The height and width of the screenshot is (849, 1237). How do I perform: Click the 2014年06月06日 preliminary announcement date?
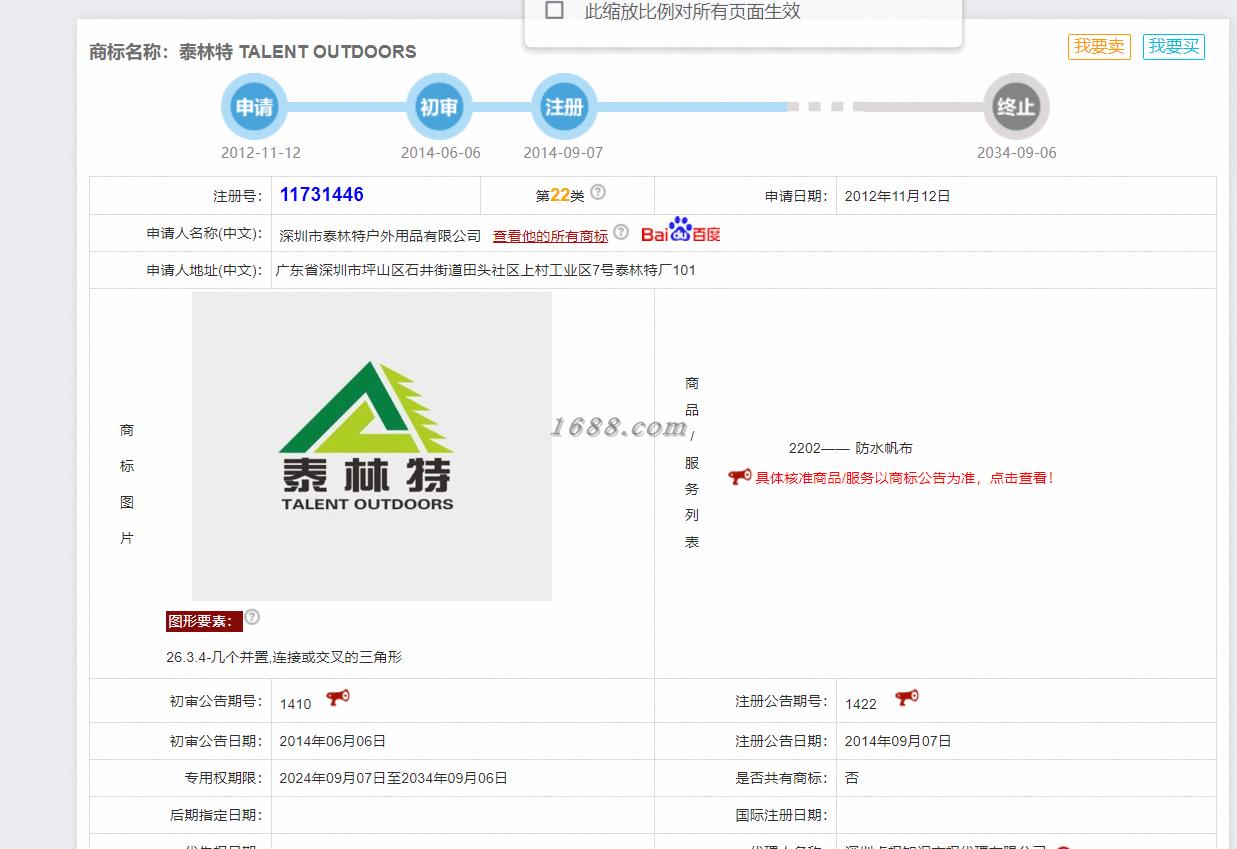click(x=333, y=741)
